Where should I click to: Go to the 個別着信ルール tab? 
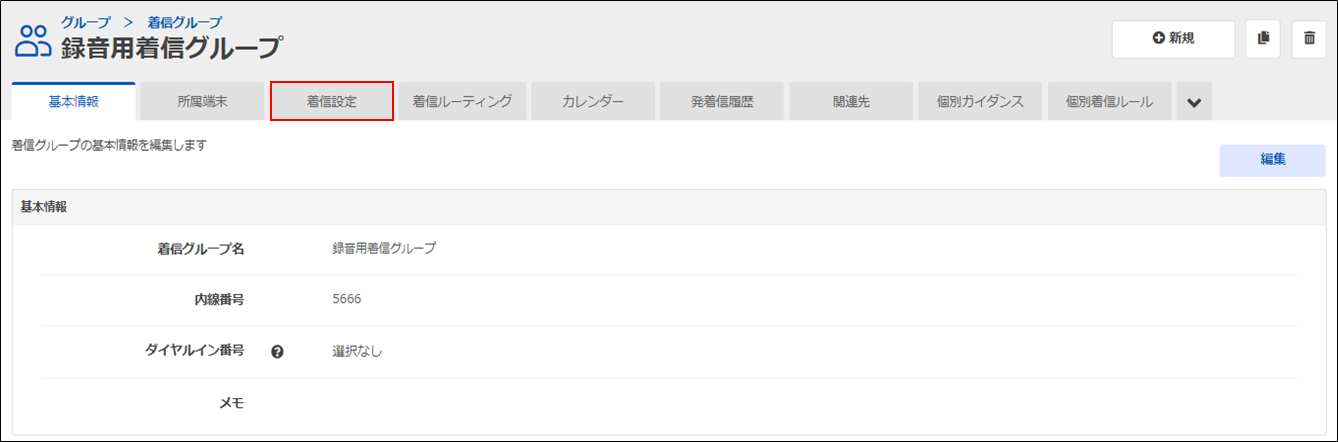click(x=1109, y=102)
